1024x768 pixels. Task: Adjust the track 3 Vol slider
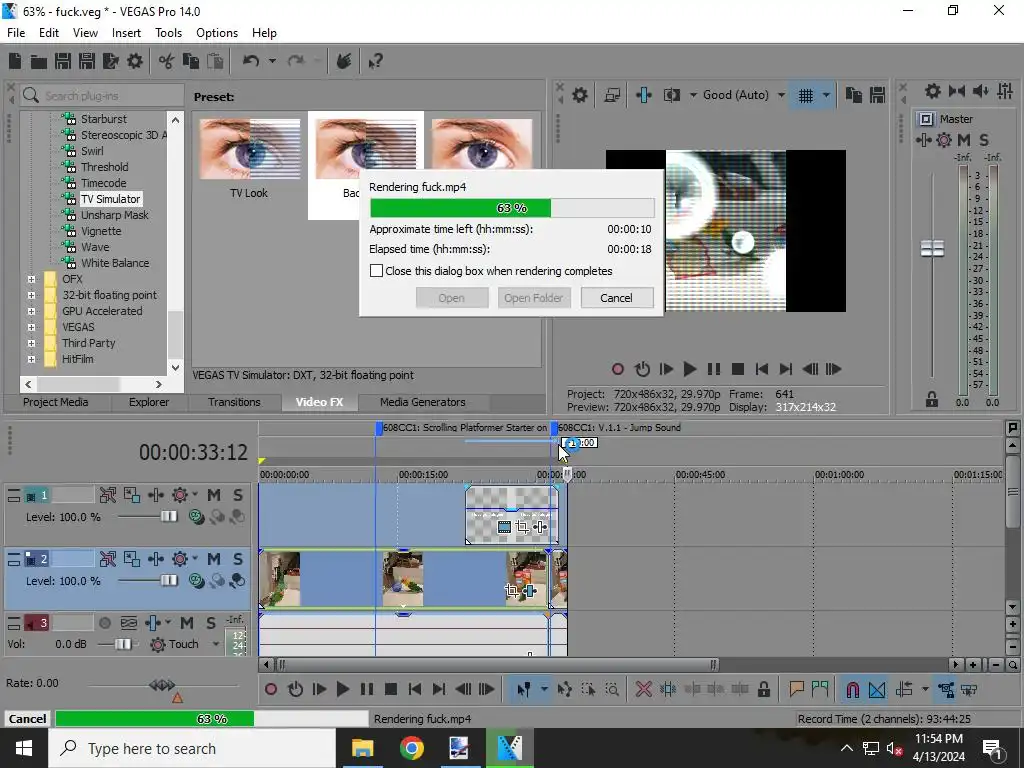(x=123, y=644)
